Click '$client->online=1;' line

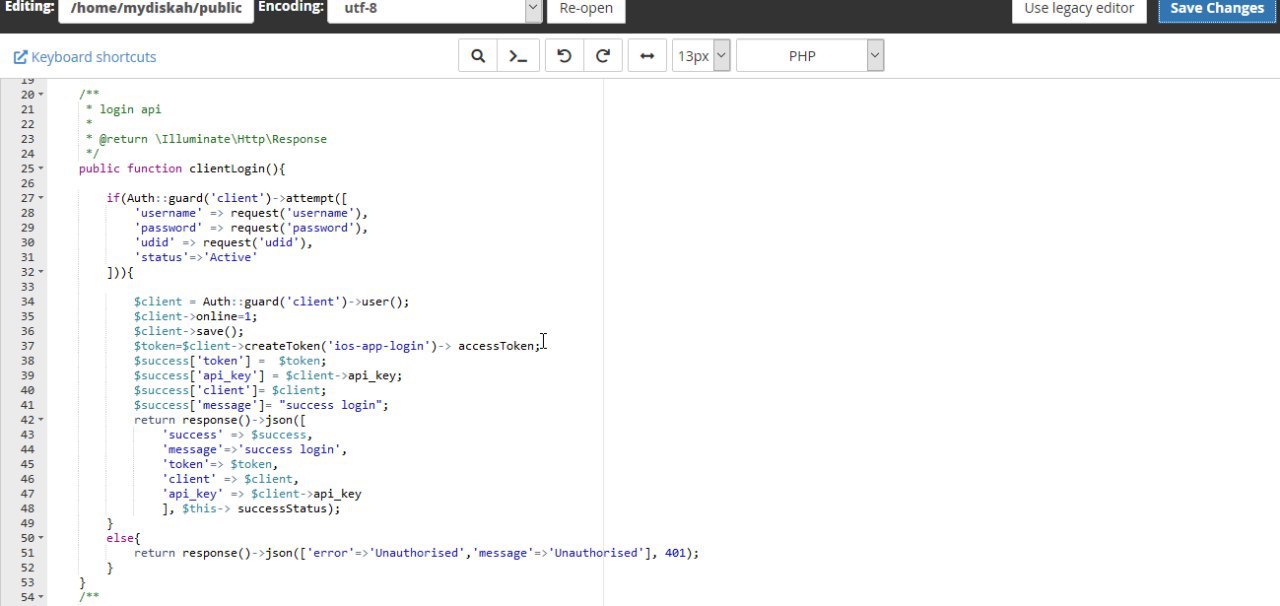196,316
